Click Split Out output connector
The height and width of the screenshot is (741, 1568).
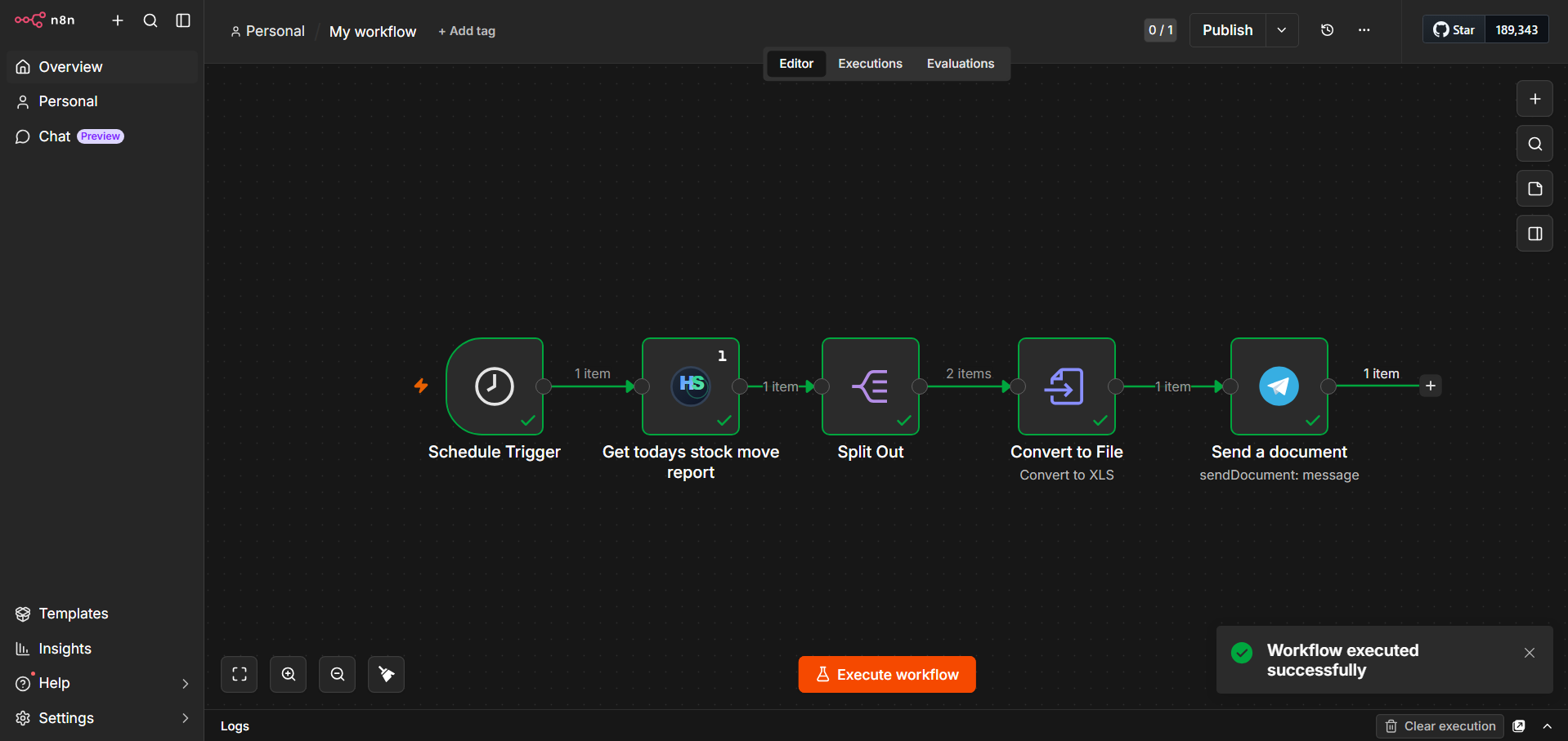[920, 386]
